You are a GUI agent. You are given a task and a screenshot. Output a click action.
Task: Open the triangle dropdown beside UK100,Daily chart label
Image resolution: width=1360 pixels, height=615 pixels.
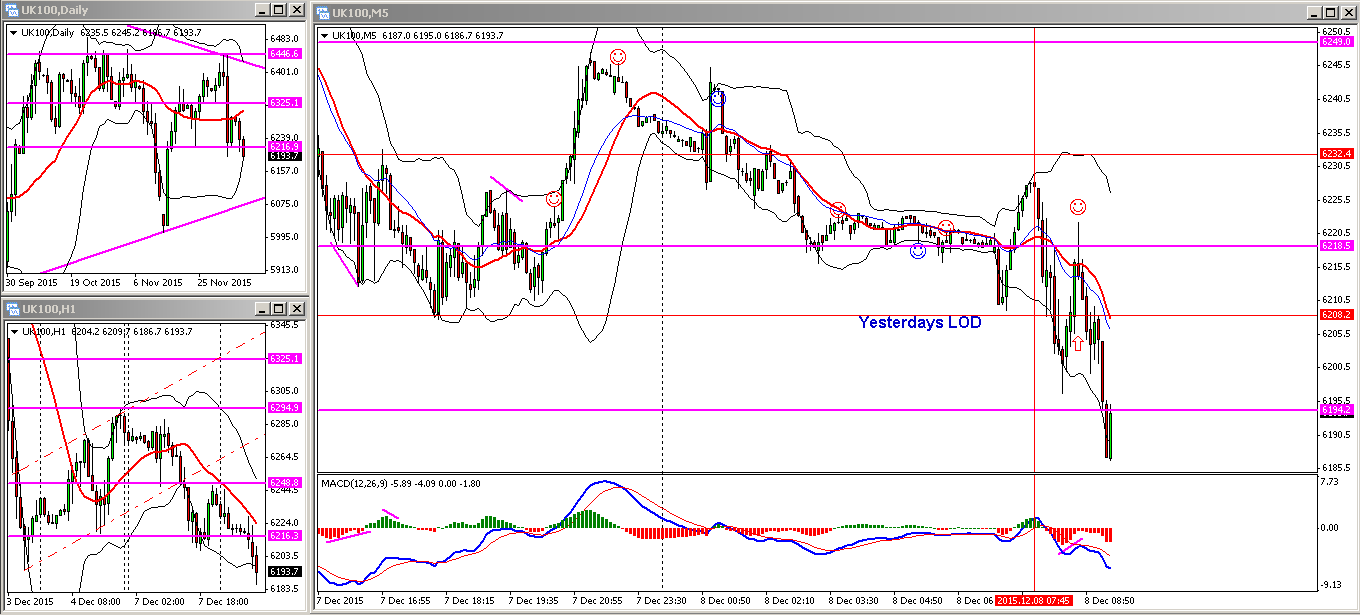tap(13, 32)
